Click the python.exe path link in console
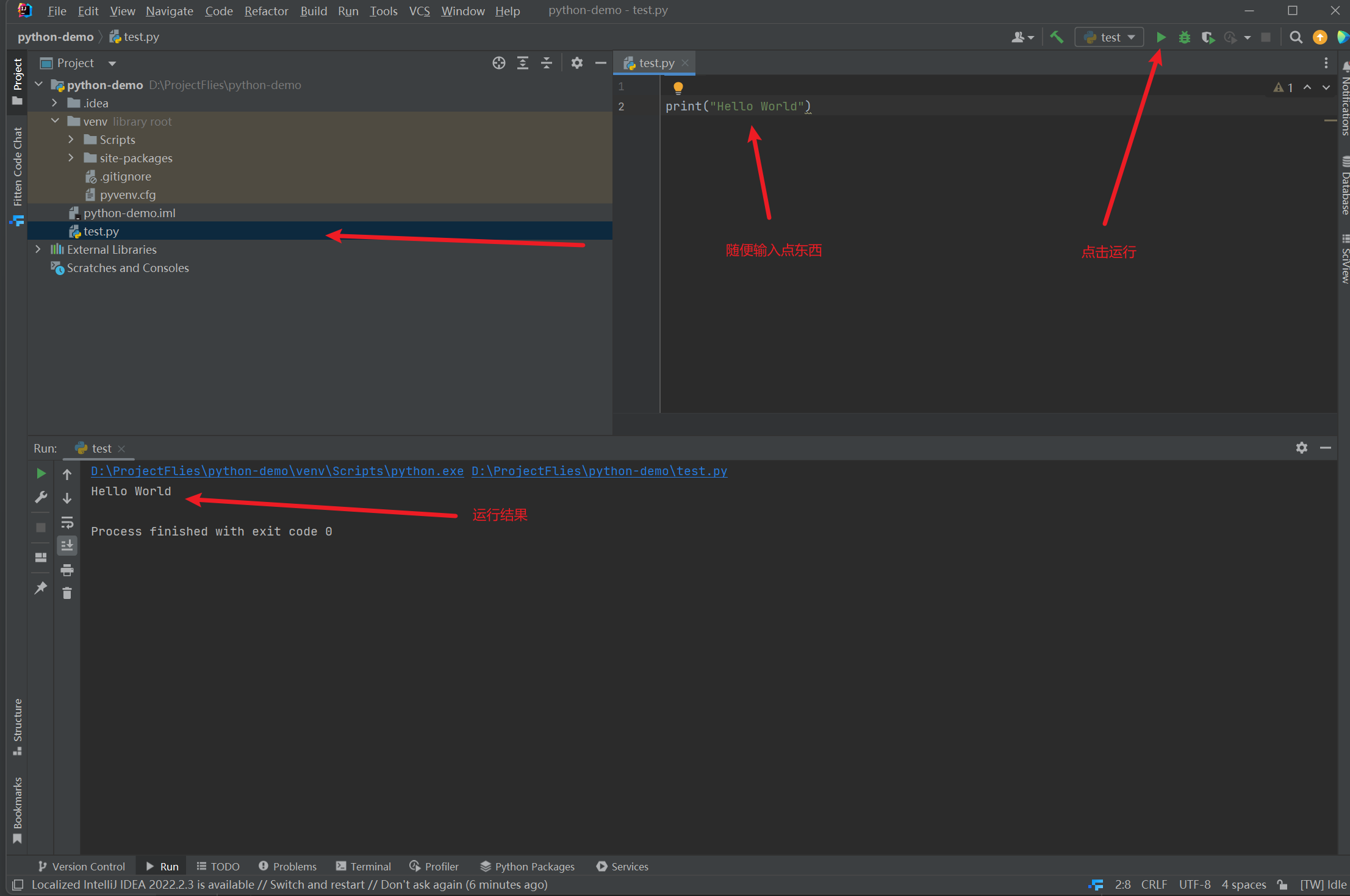Screen dimensions: 1350x896 click(277, 471)
